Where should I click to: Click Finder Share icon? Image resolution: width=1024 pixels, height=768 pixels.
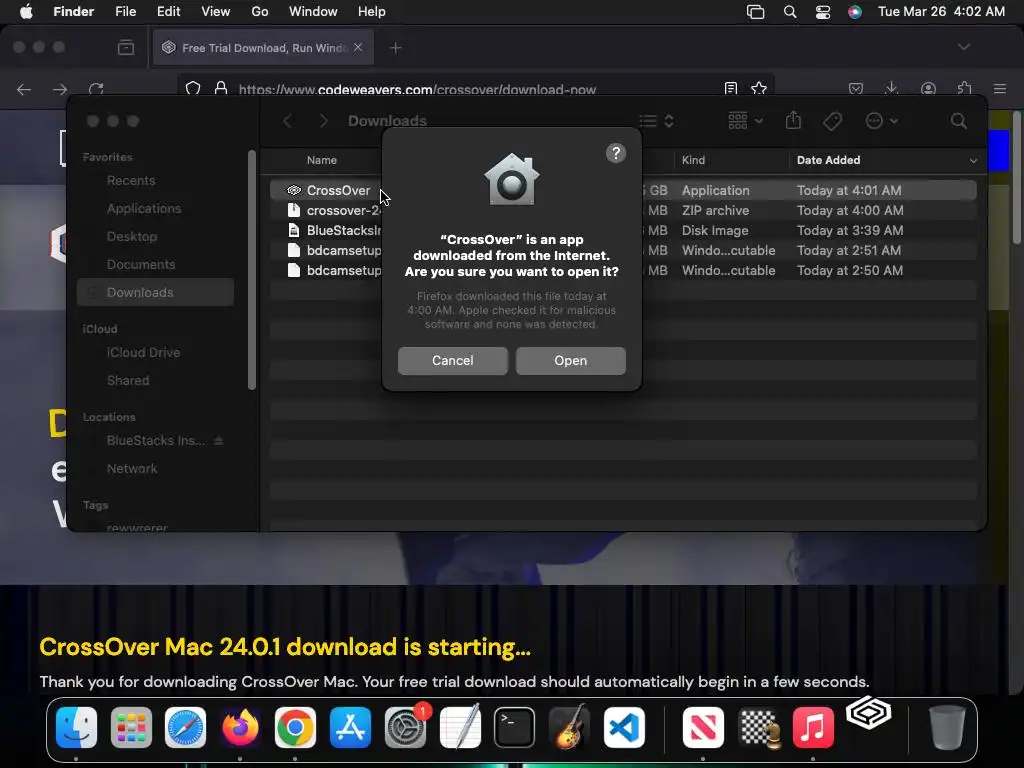(793, 120)
